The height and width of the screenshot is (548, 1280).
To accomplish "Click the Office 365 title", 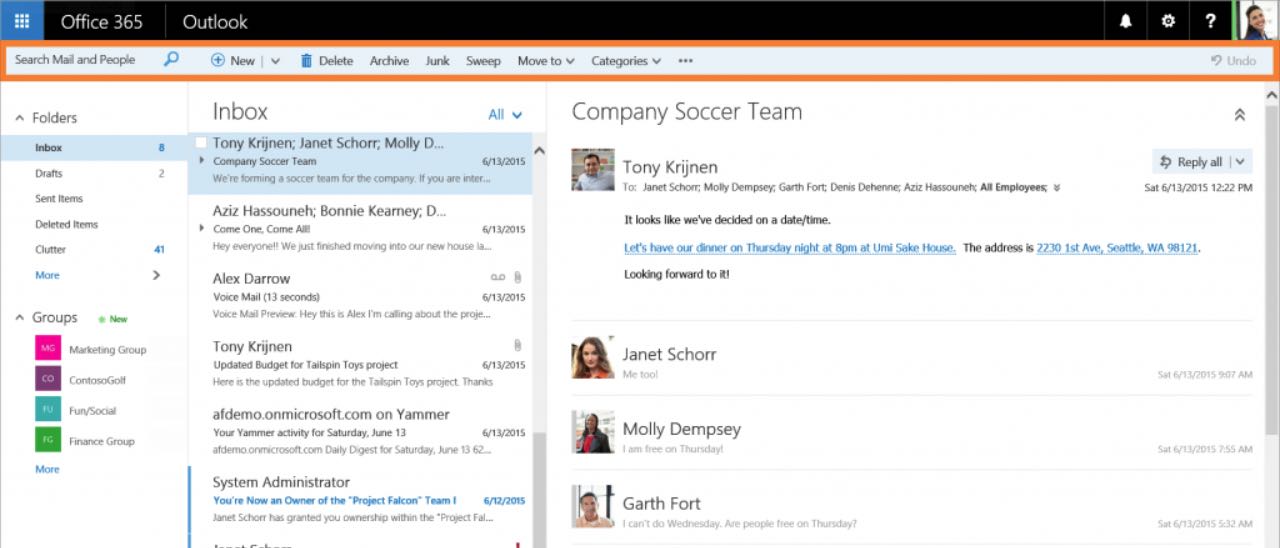I will (x=101, y=21).
